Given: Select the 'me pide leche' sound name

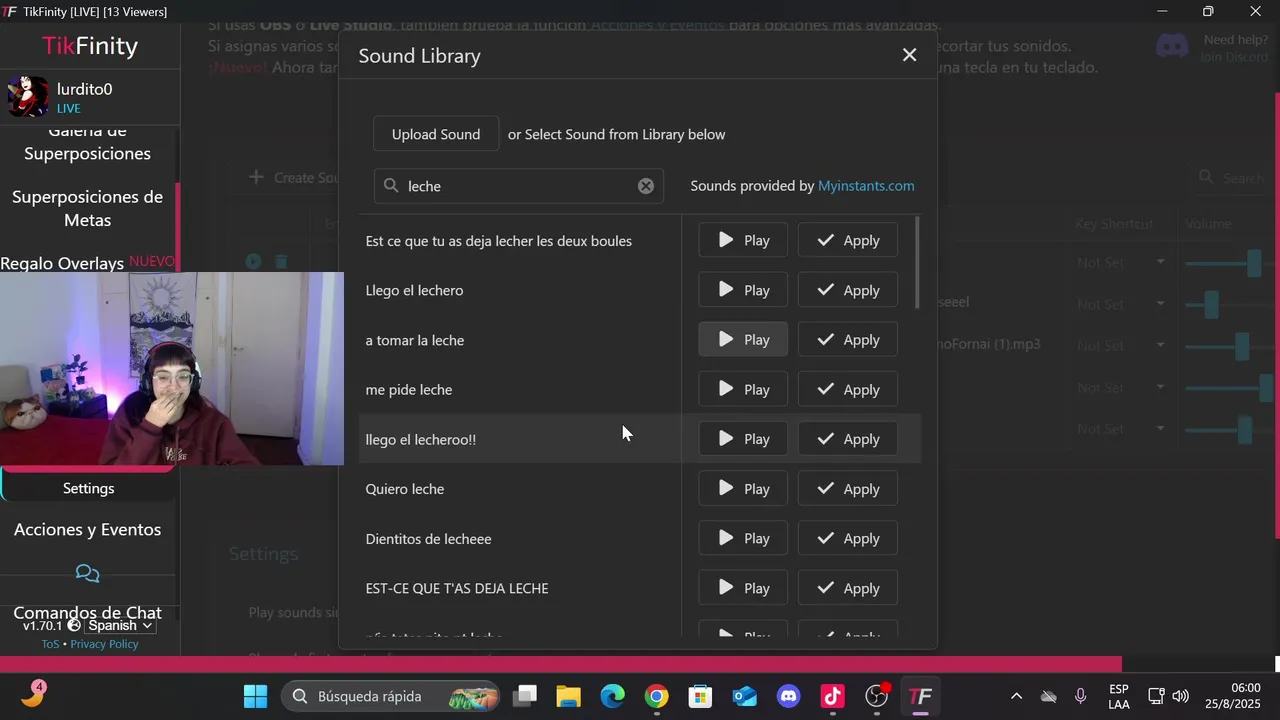Looking at the screenshot, I should [x=409, y=389].
